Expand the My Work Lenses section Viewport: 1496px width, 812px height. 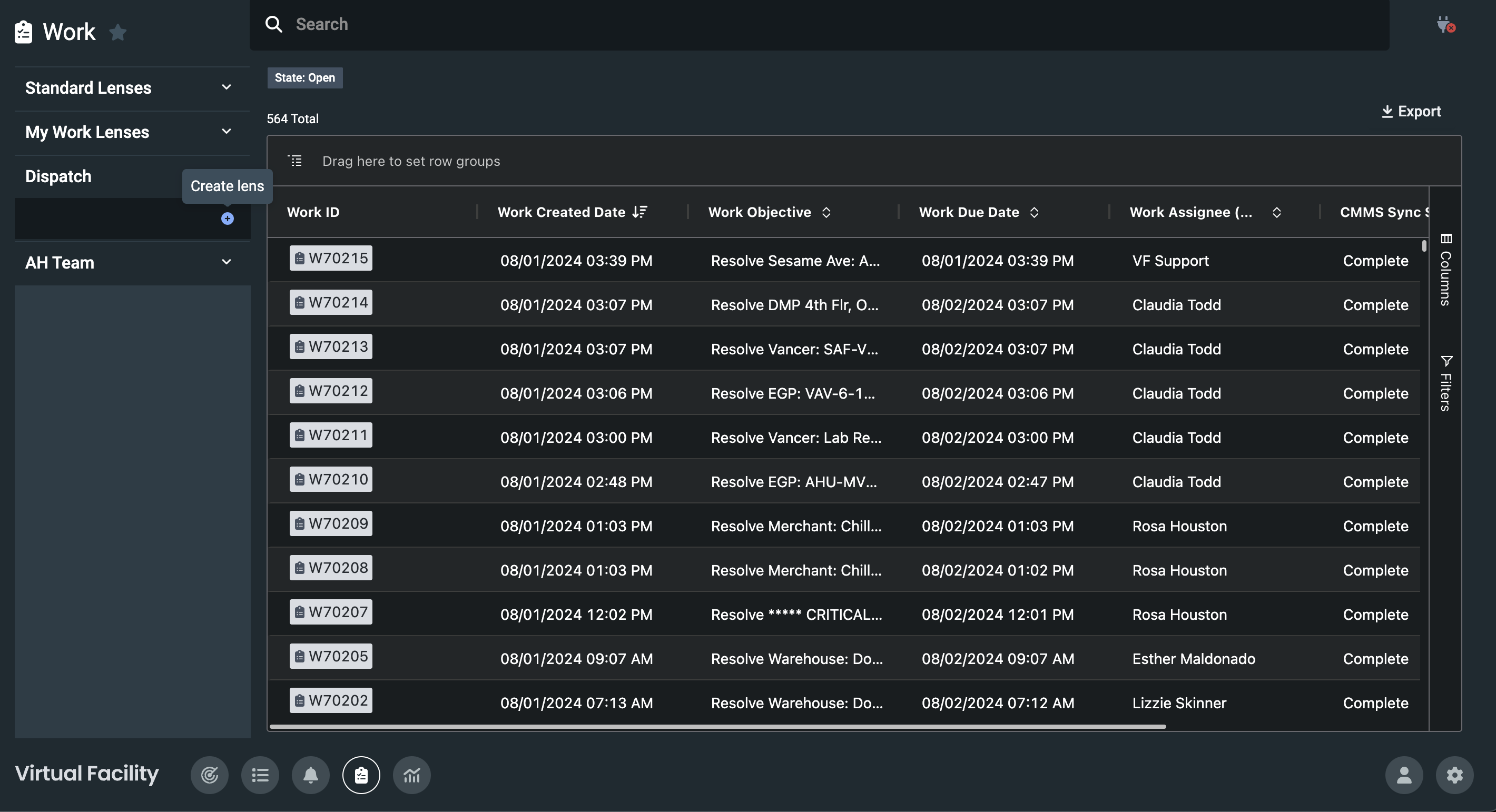click(226, 132)
